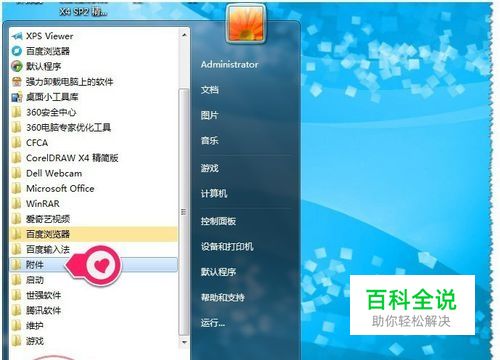500x360 pixels.
Task: Open 计算机 from the right pane
Action: tap(214, 194)
